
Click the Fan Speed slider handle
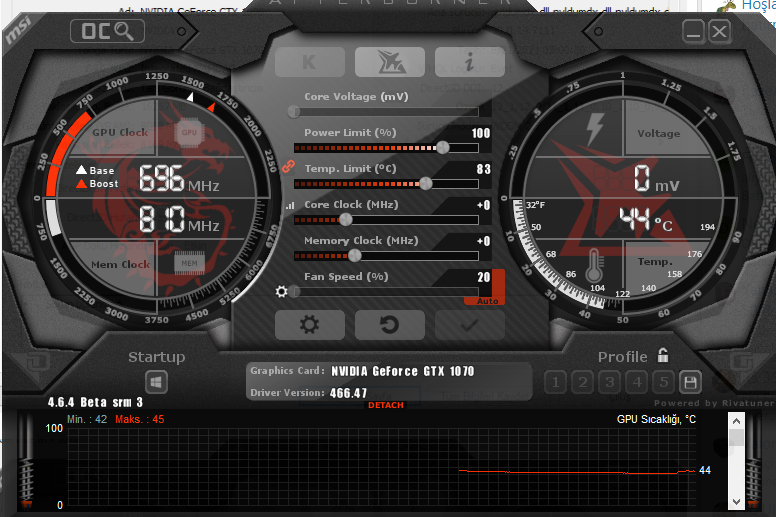tap(295, 292)
